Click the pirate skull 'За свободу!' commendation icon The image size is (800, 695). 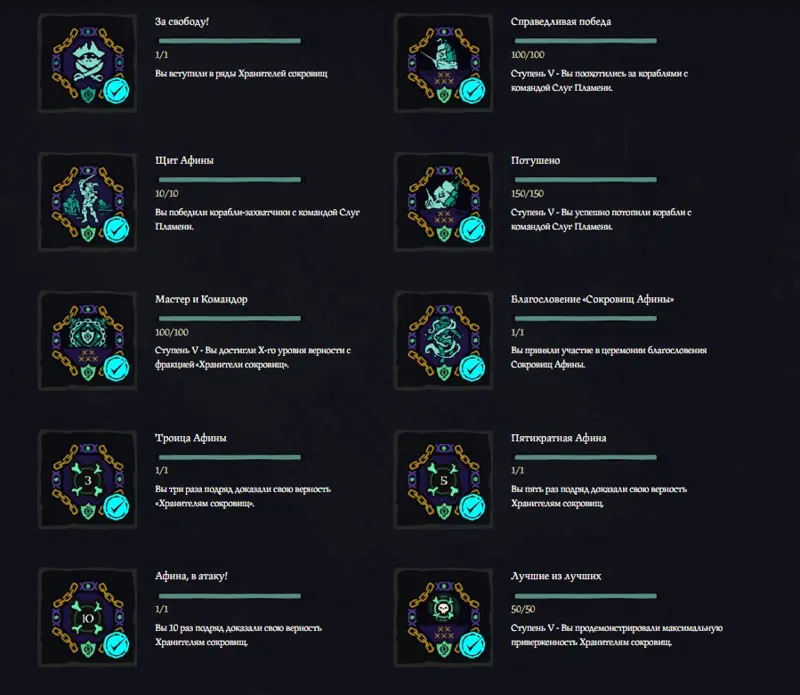pos(88,63)
